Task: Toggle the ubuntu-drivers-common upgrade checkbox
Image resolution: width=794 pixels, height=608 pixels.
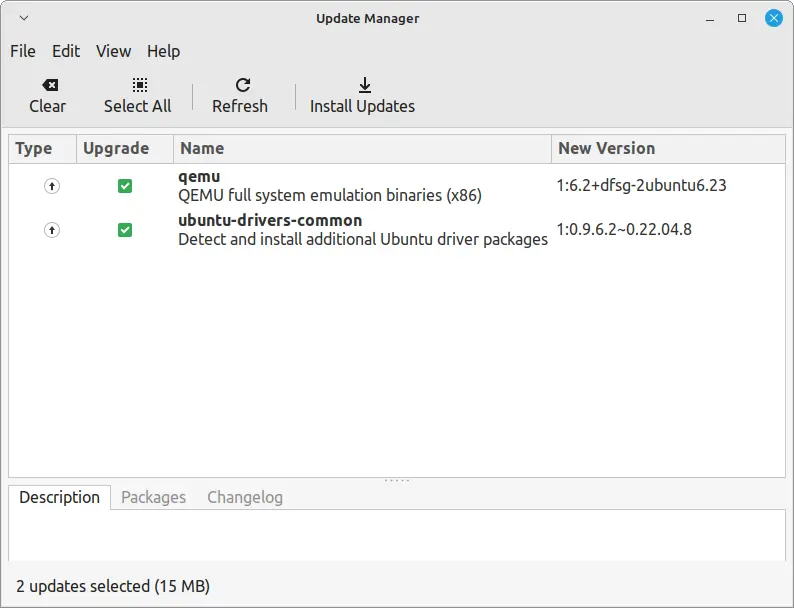Action: (125, 230)
